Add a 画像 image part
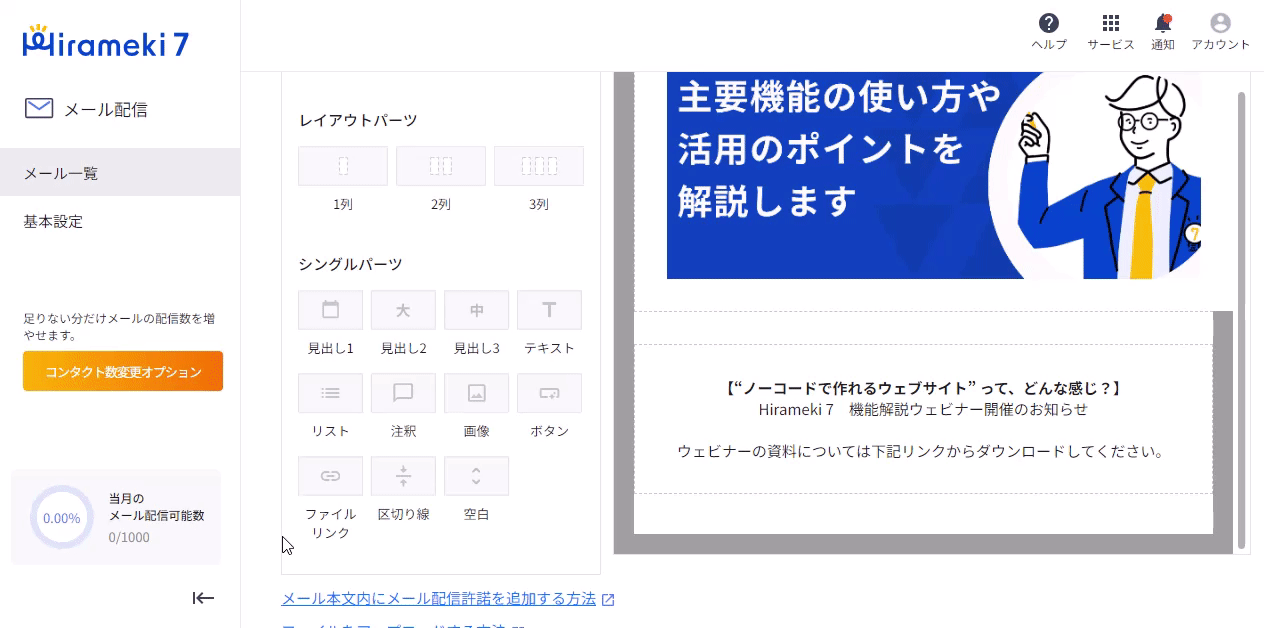Image resolution: width=1264 pixels, height=628 pixels. click(476, 393)
